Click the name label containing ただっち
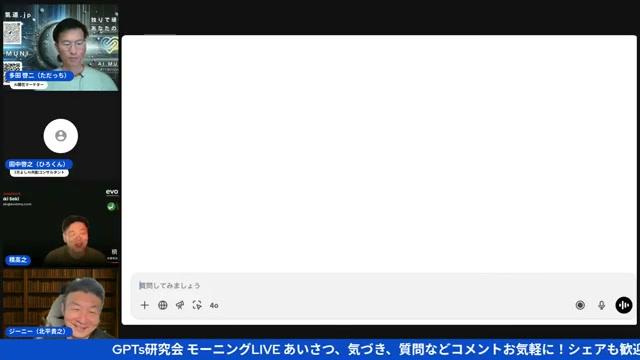Screen dimensions: 640x360 (x=39, y=76)
